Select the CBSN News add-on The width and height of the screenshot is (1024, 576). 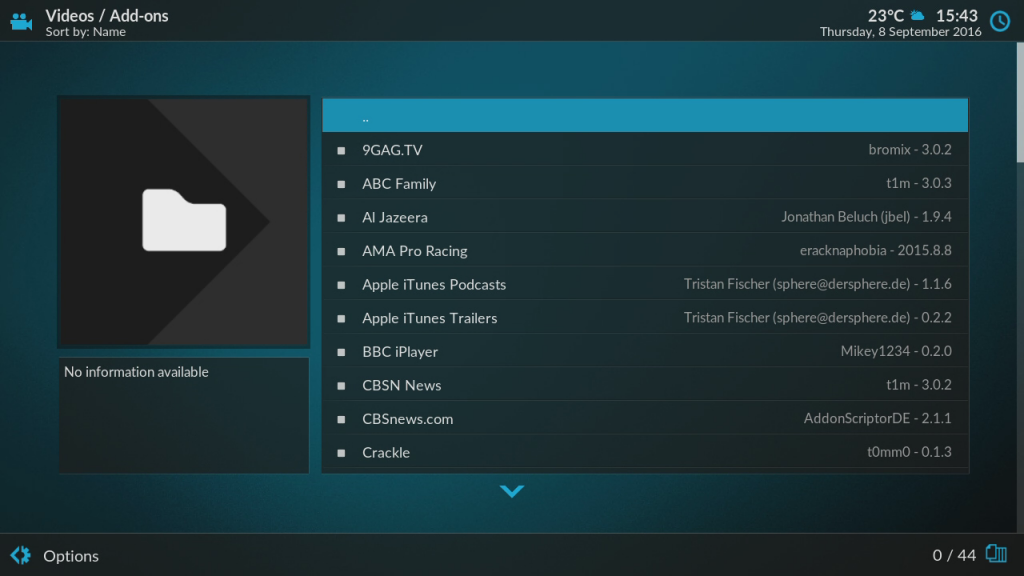click(x=645, y=385)
